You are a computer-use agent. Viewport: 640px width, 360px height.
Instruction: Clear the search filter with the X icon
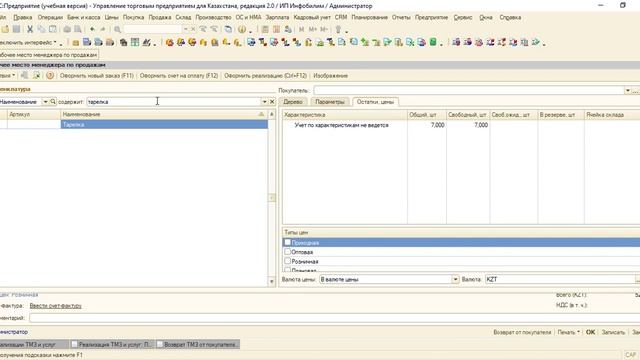point(272,102)
